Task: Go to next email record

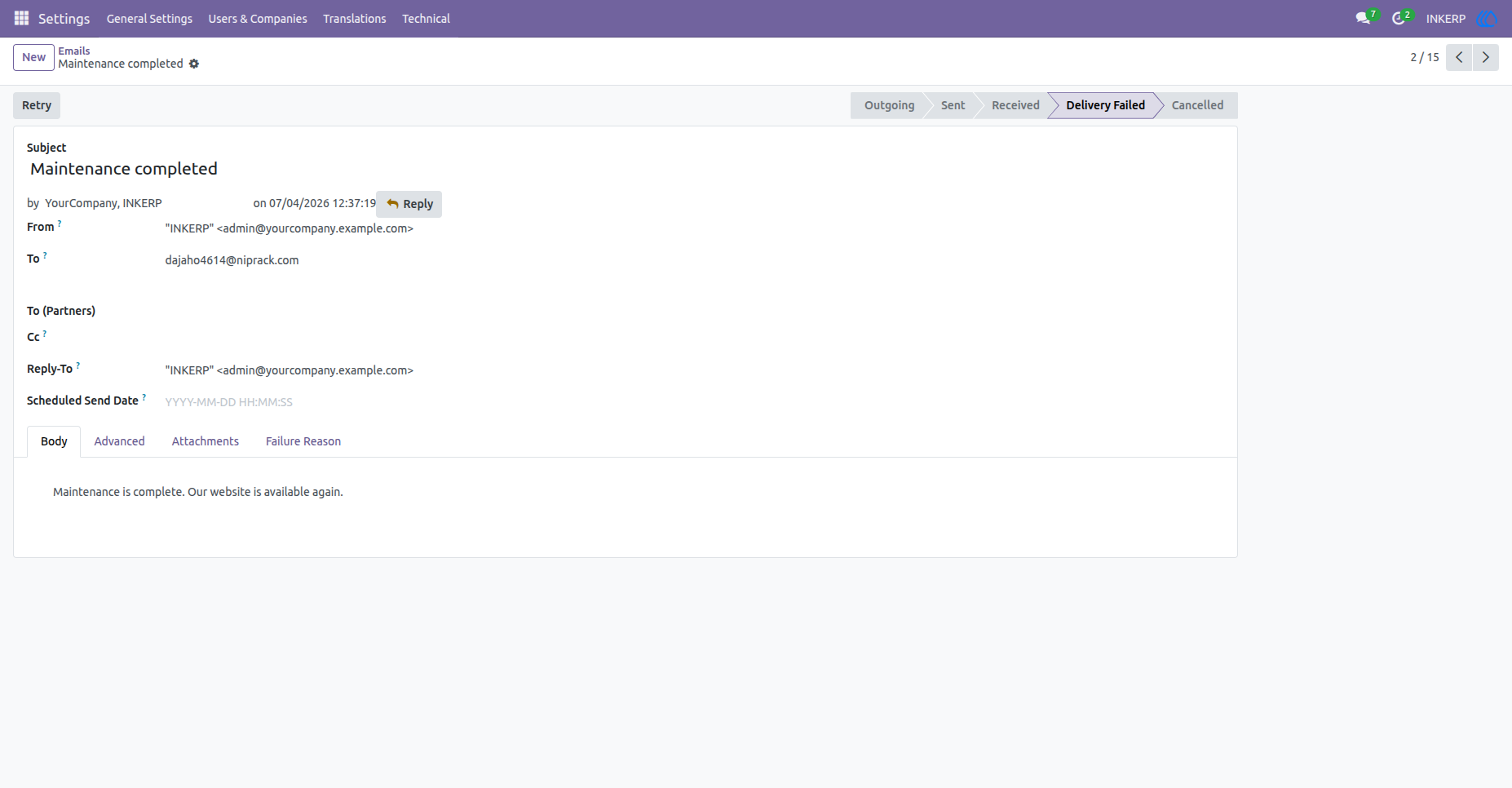Action: (x=1486, y=57)
